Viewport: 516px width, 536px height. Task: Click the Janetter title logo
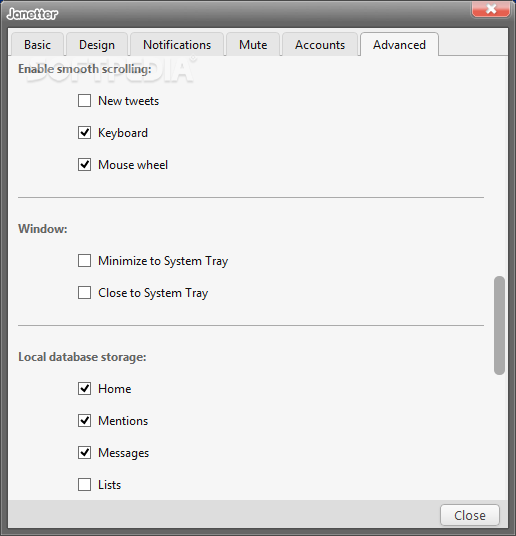(32, 14)
